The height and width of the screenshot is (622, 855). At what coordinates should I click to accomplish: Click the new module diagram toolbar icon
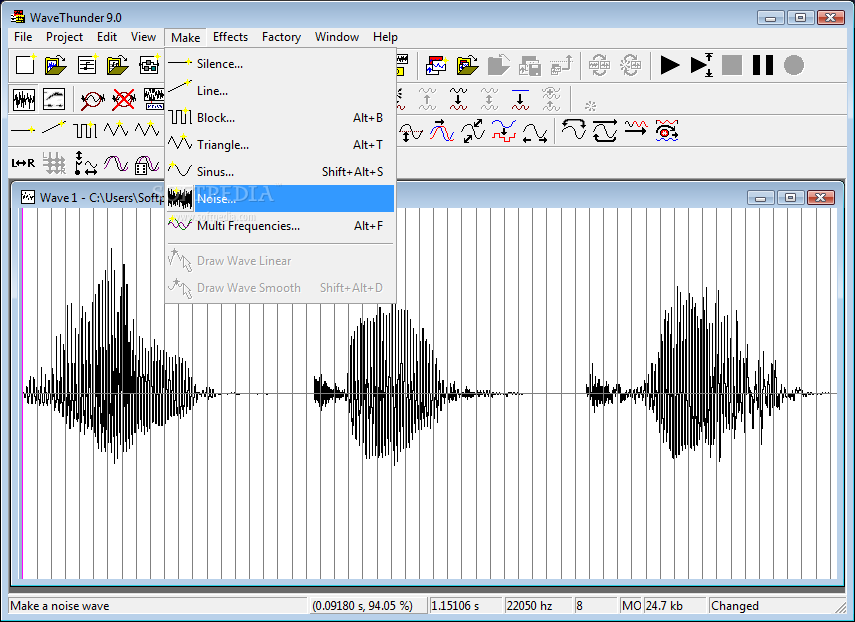[x=149, y=65]
